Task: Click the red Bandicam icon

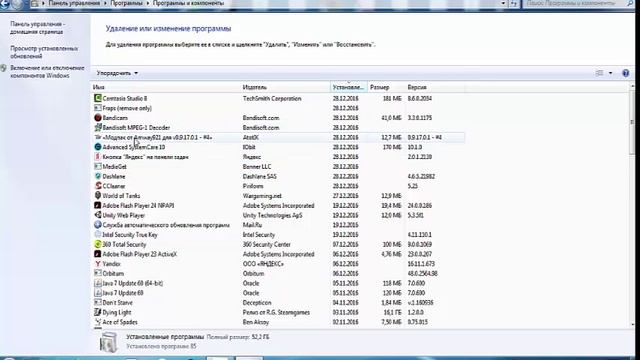Action: (x=98, y=118)
